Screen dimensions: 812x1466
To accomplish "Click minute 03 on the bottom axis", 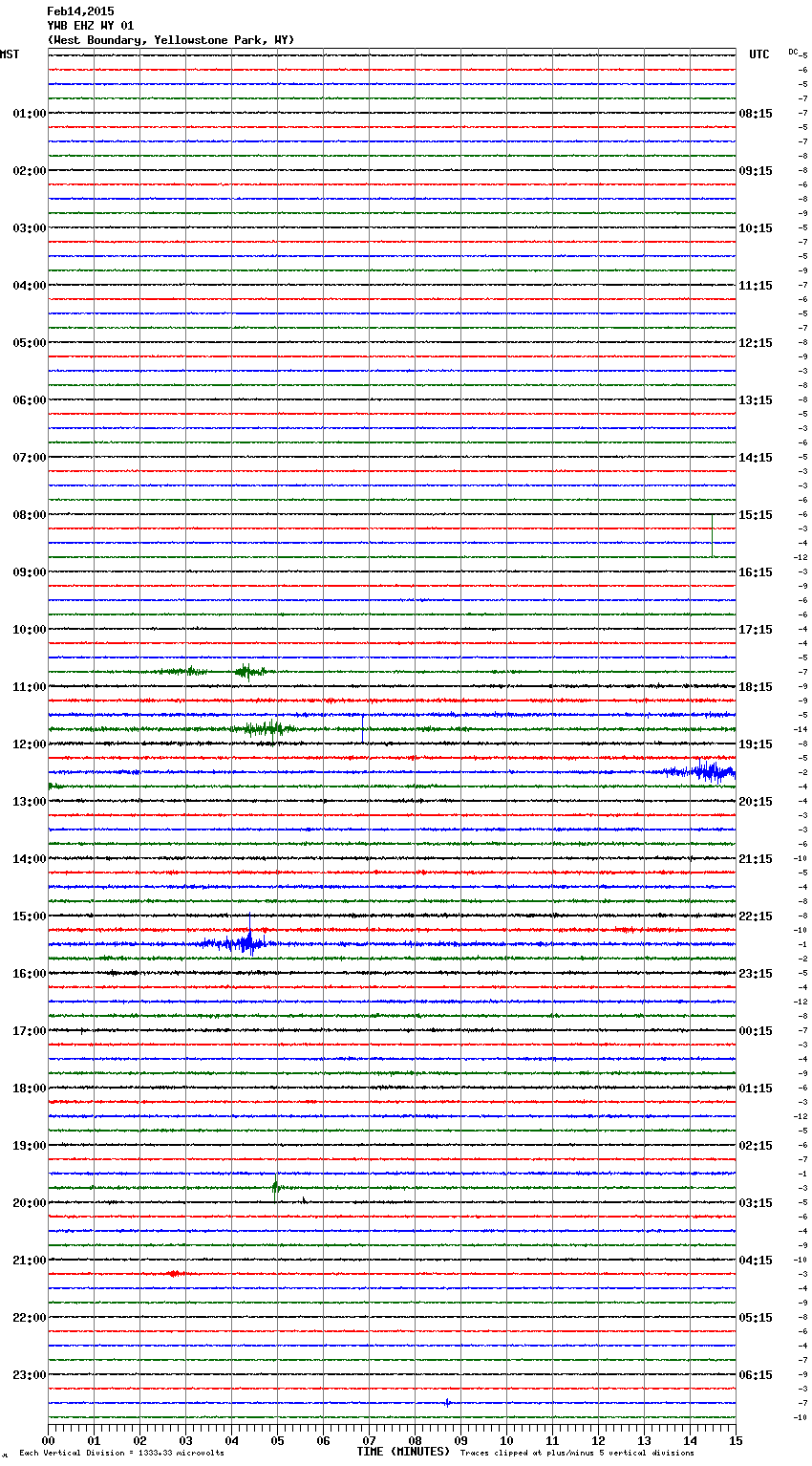I will [x=185, y=1439].
